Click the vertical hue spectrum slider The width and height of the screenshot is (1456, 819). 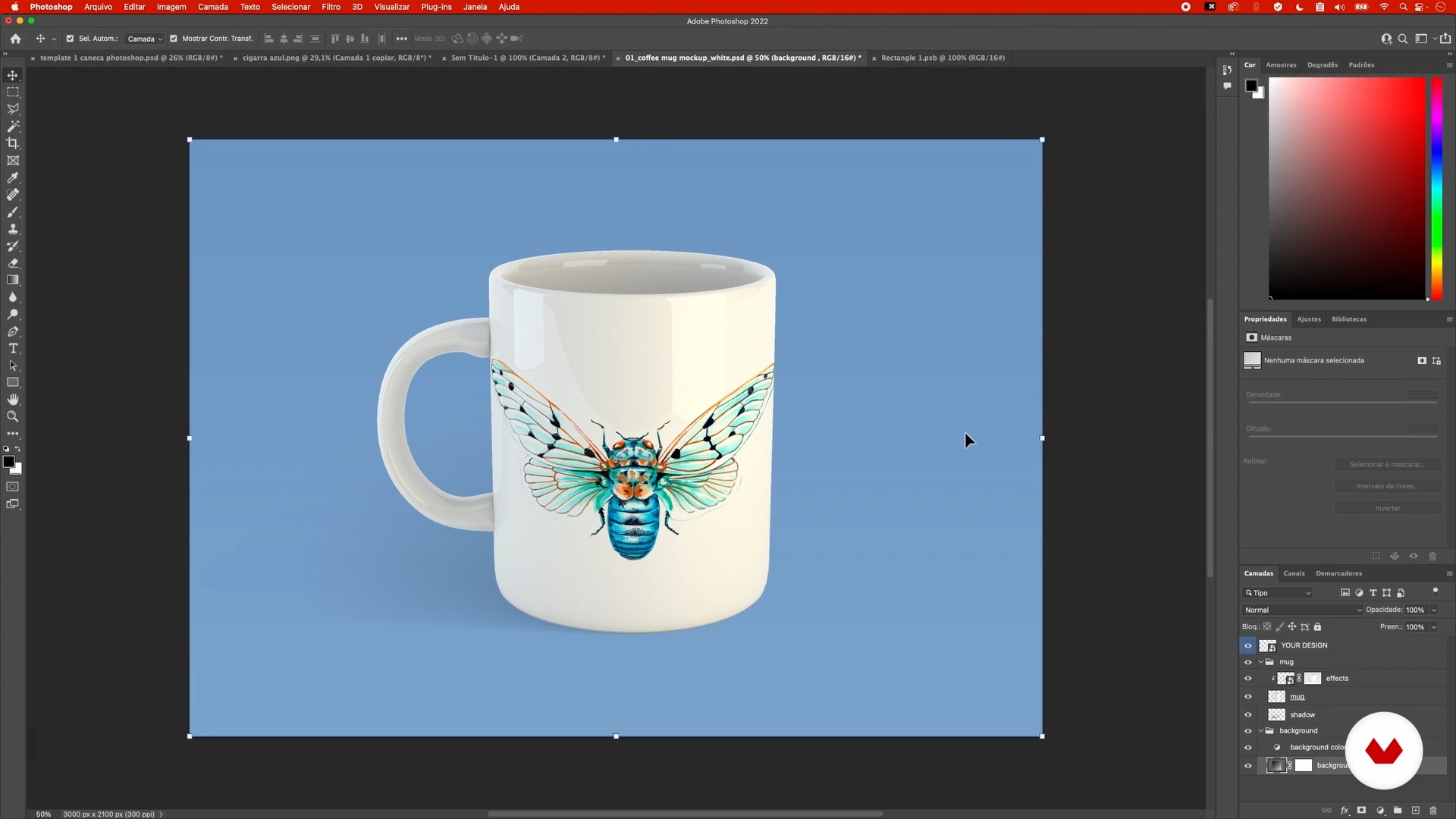pyautogui.click(x=1436, y=188)
